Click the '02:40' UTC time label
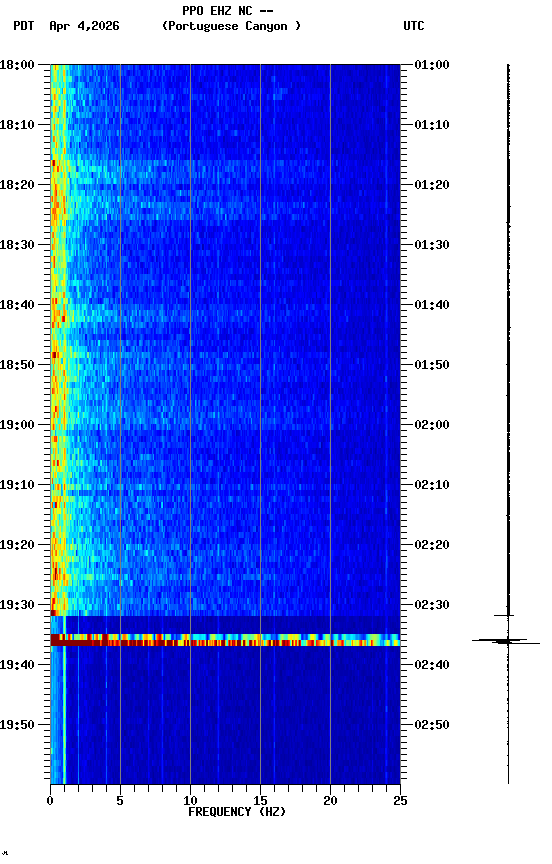552x864 pixels. pos(432,666)
